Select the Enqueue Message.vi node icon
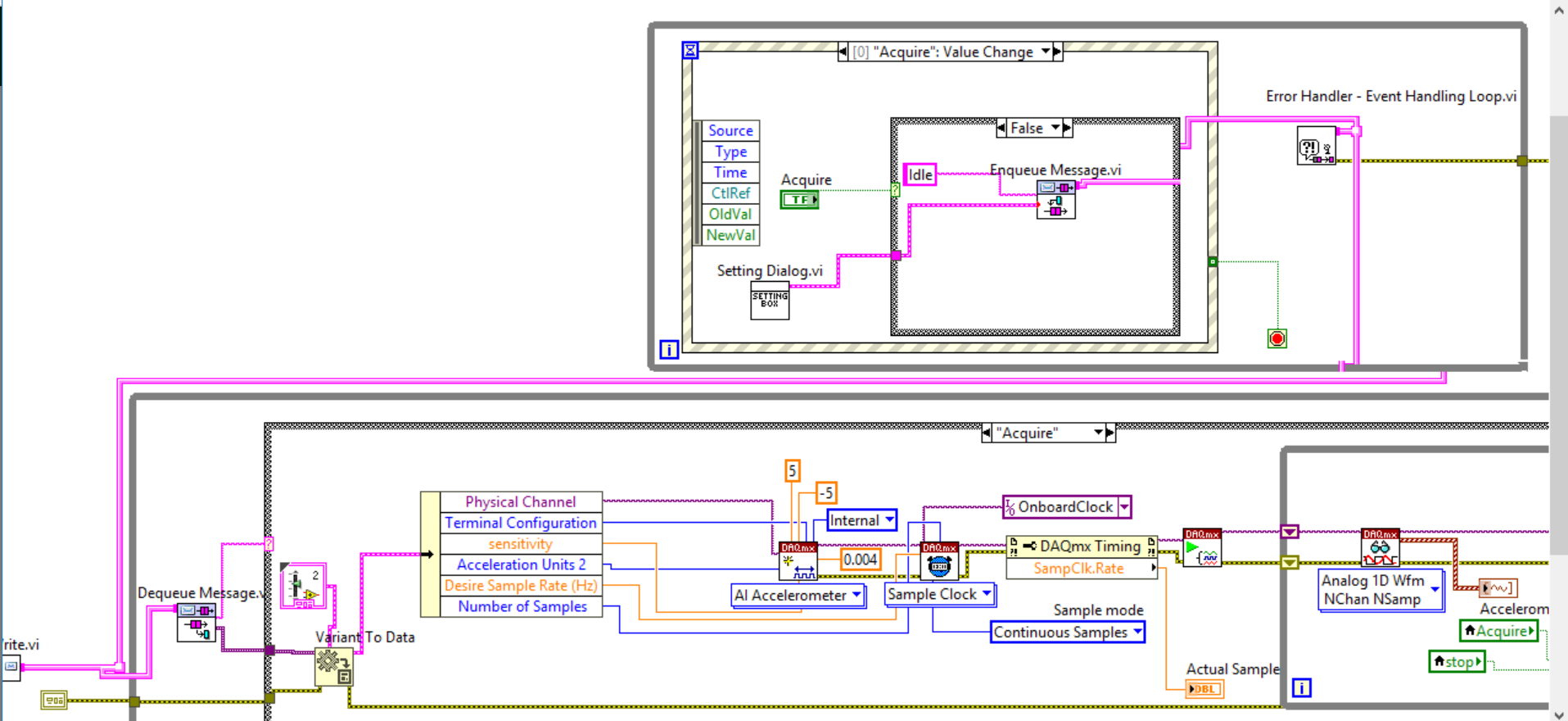 pyautogui.click(x=1055, y=199)
